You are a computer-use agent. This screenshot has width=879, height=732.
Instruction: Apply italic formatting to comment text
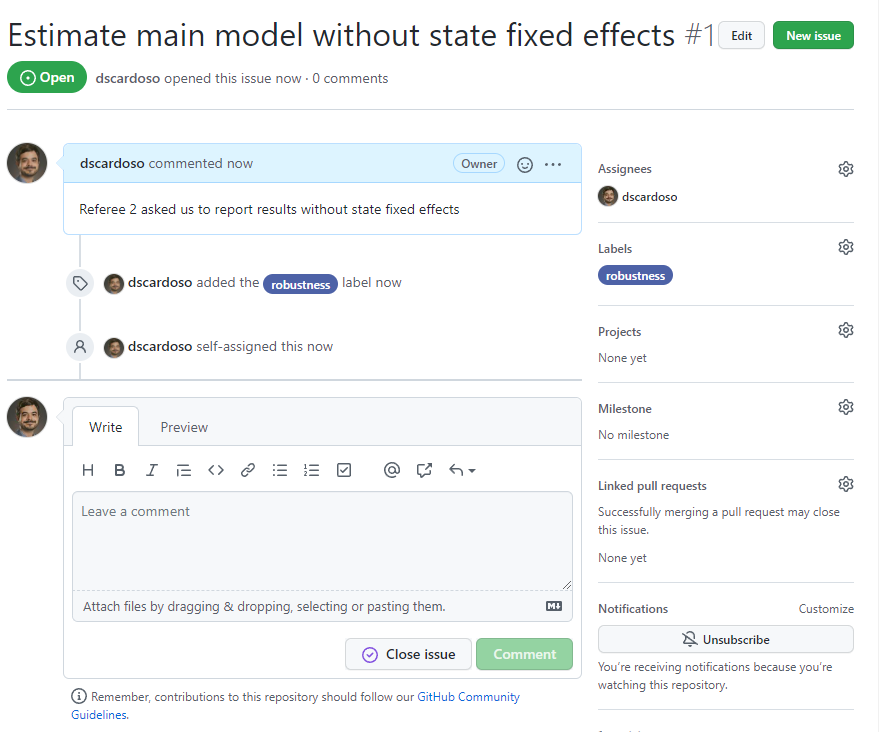click(x=152, y=470)
